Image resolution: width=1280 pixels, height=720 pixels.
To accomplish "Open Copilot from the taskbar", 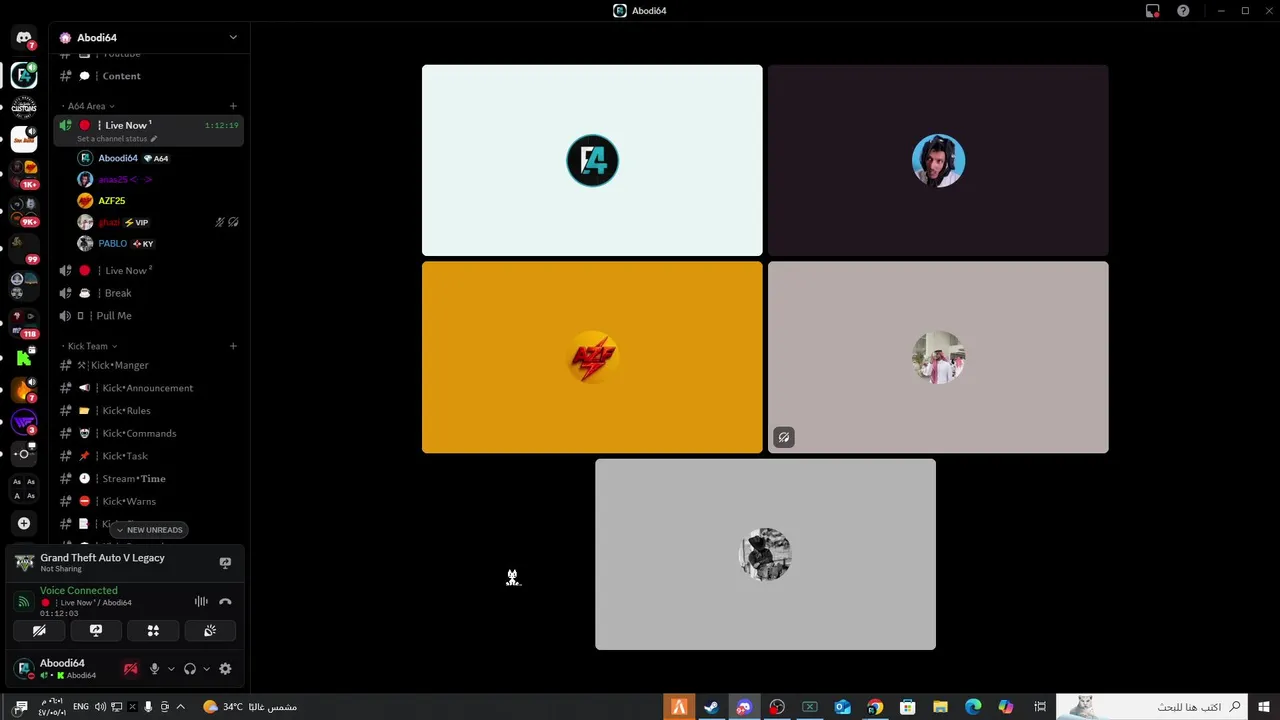I will [x=1006, y=707].
